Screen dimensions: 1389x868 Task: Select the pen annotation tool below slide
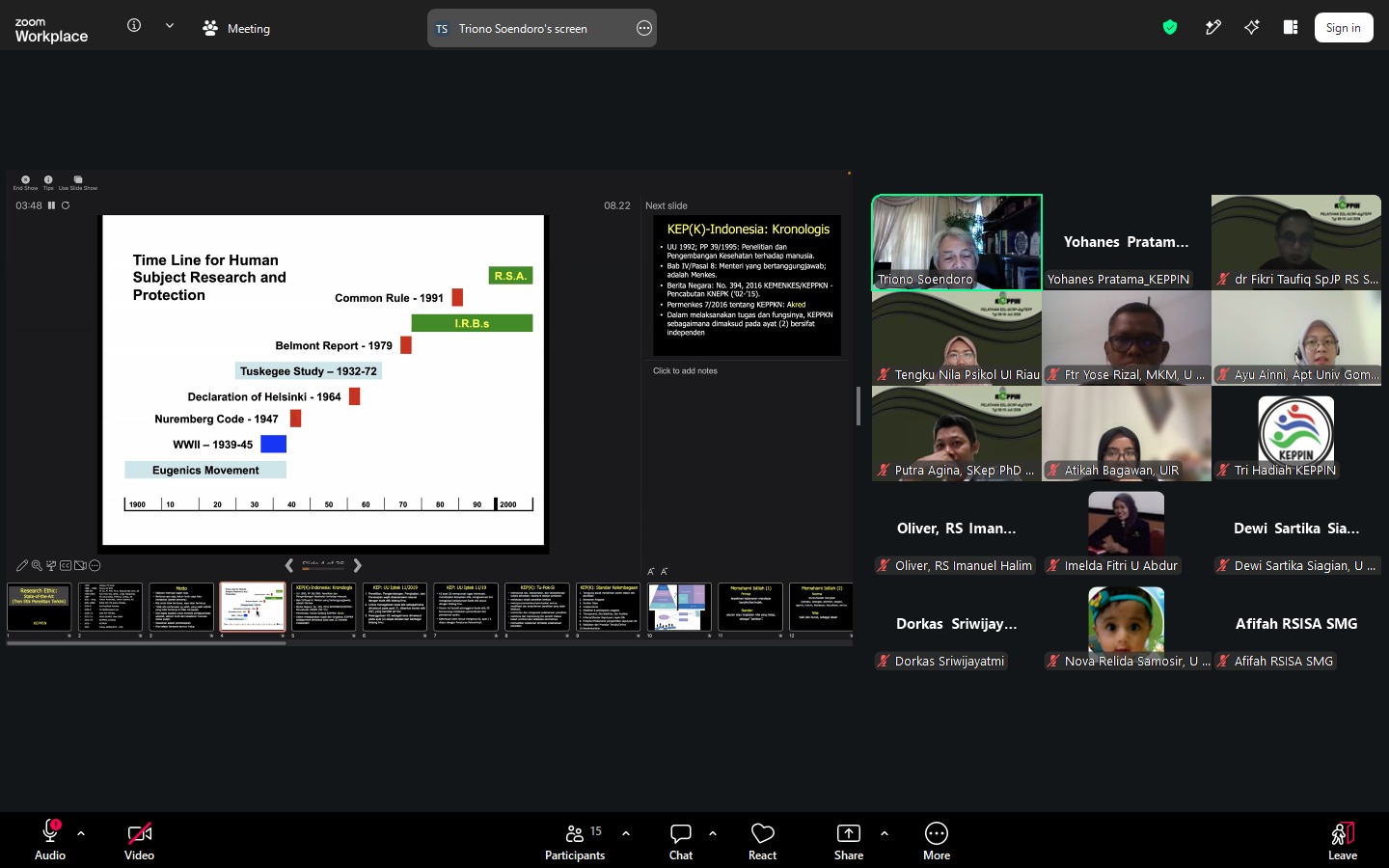tap(22, 566)
